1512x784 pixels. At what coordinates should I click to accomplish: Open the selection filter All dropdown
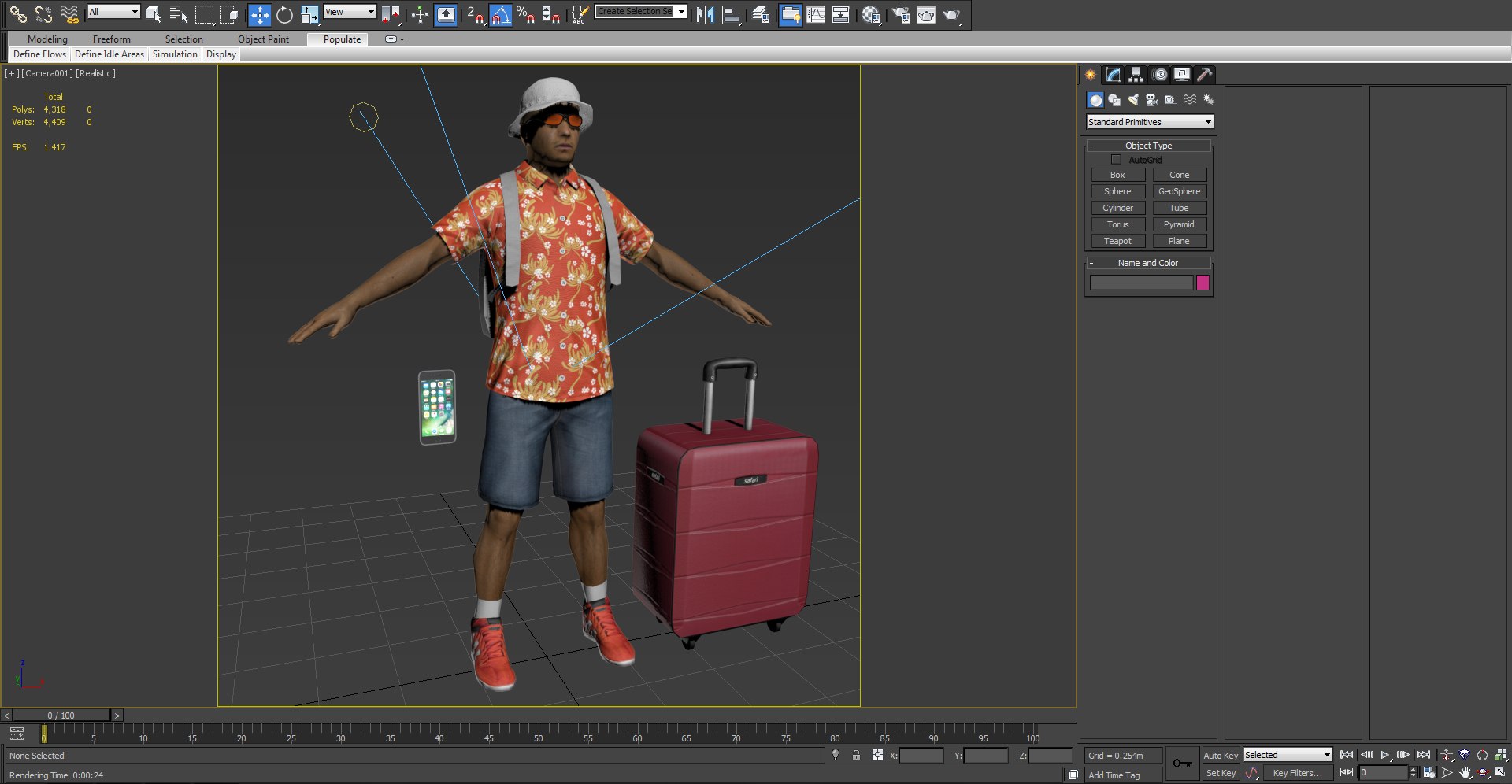pos(113,11)
